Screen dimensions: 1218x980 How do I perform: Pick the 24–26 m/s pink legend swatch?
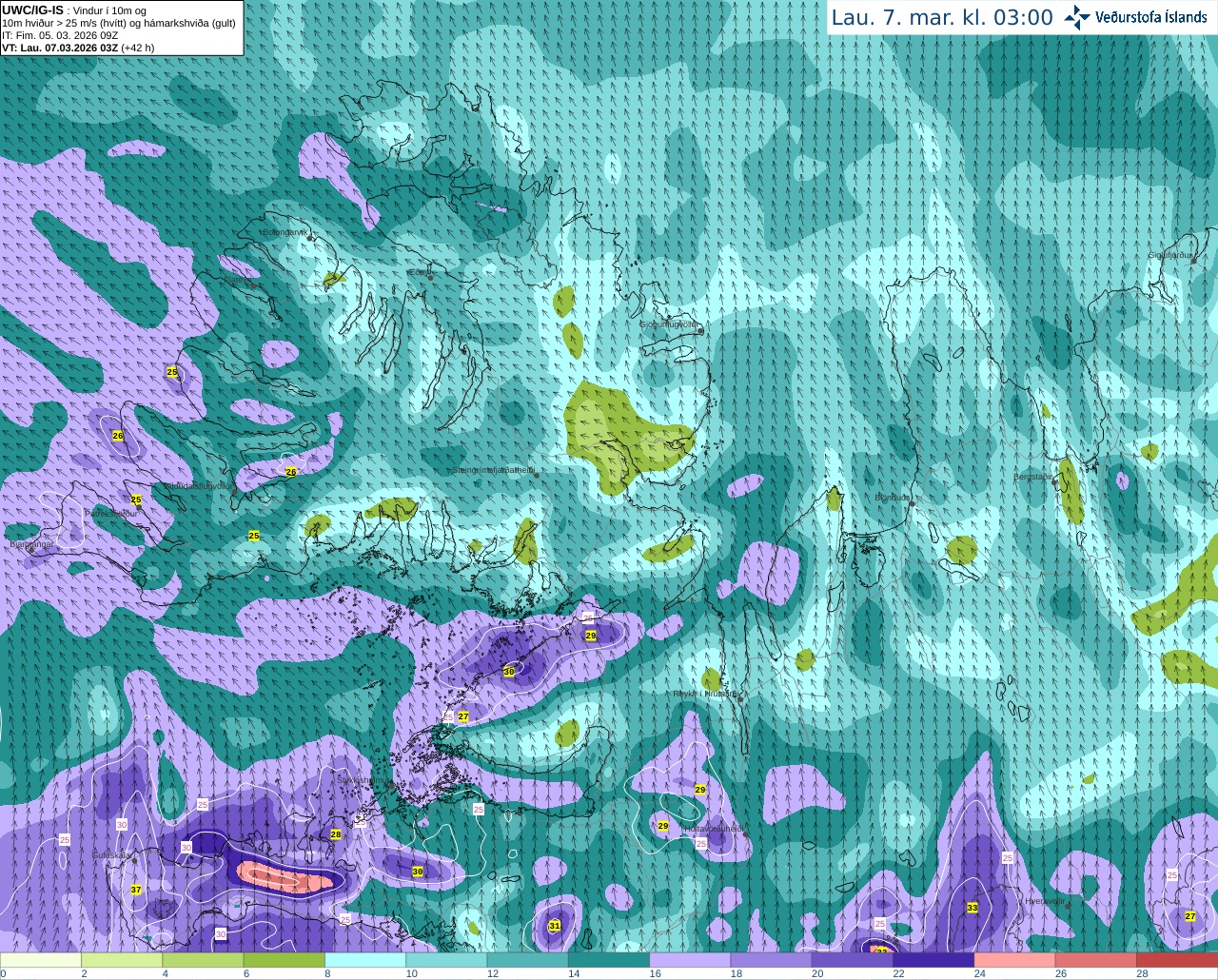click(1015, 960)
